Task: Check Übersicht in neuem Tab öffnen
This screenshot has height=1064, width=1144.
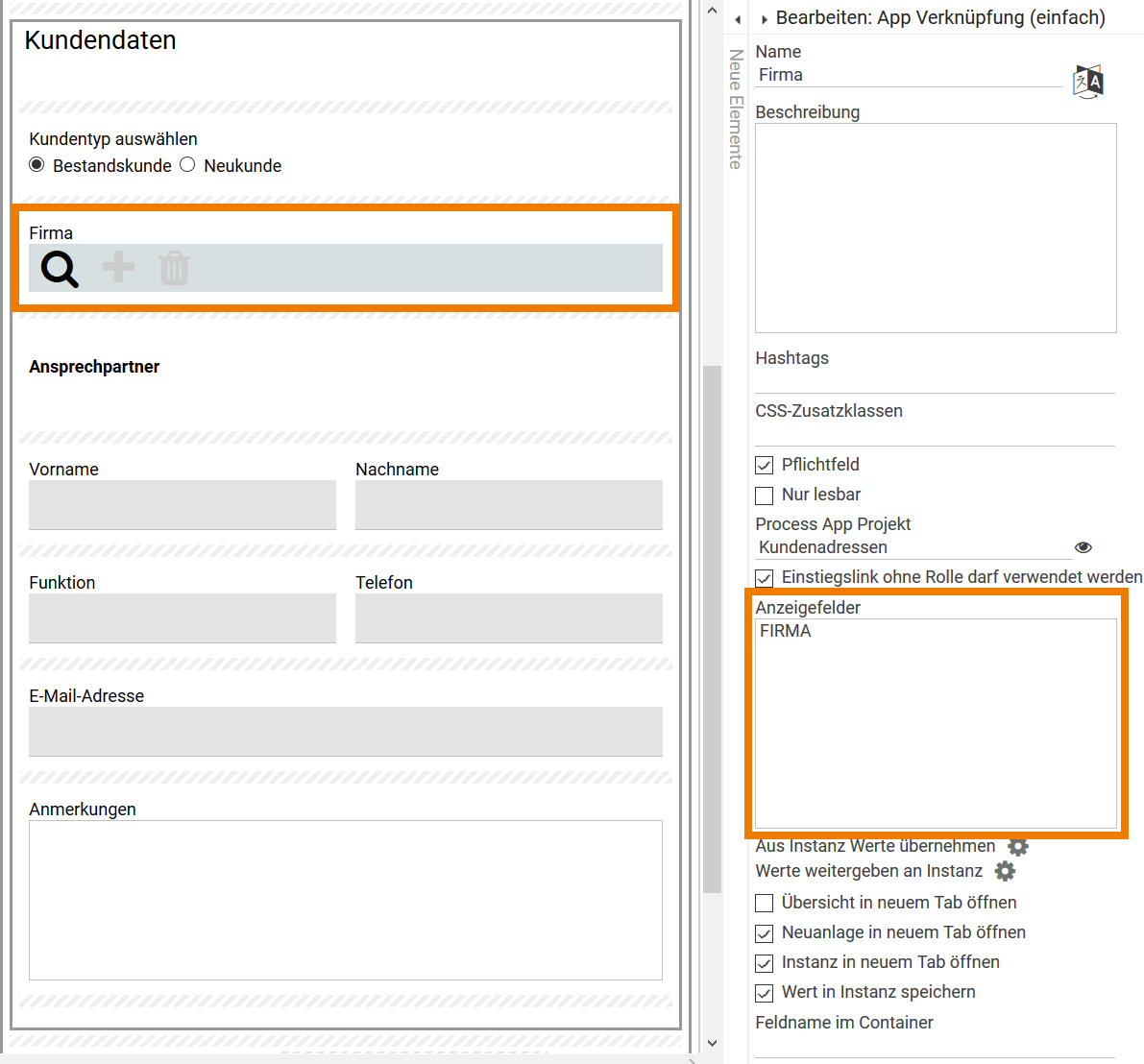Action: click(x=765, y=904)
